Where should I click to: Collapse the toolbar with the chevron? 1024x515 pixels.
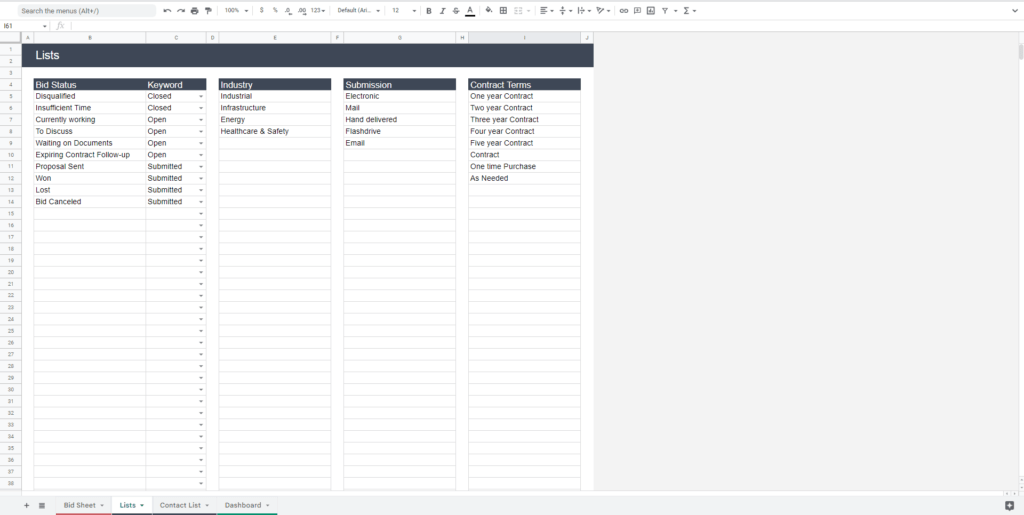(x=1014, y=11)
